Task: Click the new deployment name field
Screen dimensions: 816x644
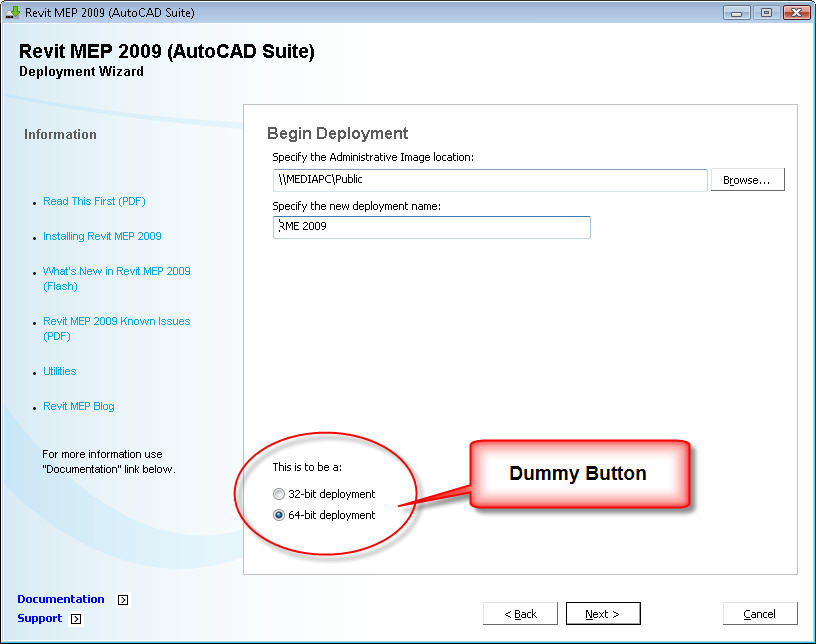Action: click(431, 227)
